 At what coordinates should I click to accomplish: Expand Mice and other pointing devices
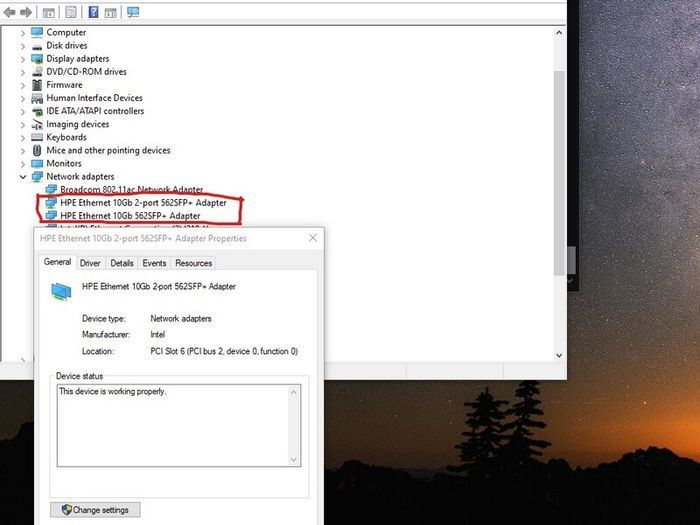[23, 151]
